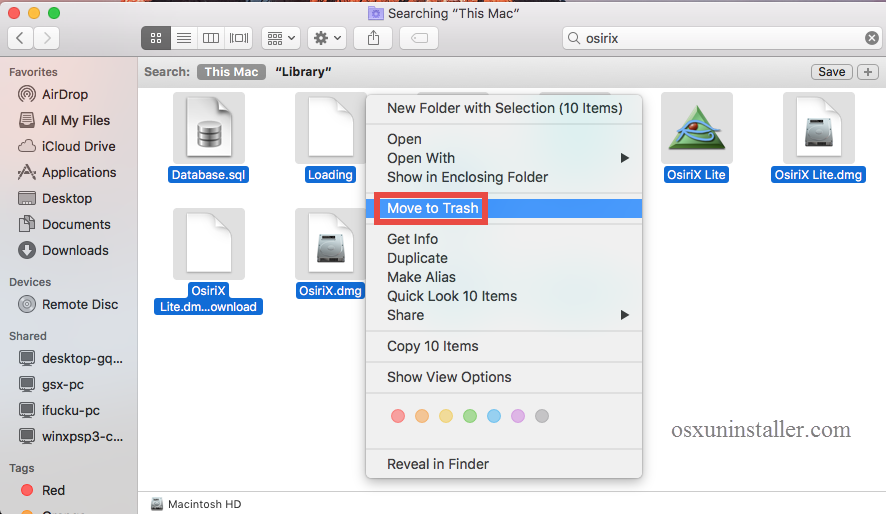
Task: Select the OsiriX Lite application icon
Action: click(x=697, y=128)
